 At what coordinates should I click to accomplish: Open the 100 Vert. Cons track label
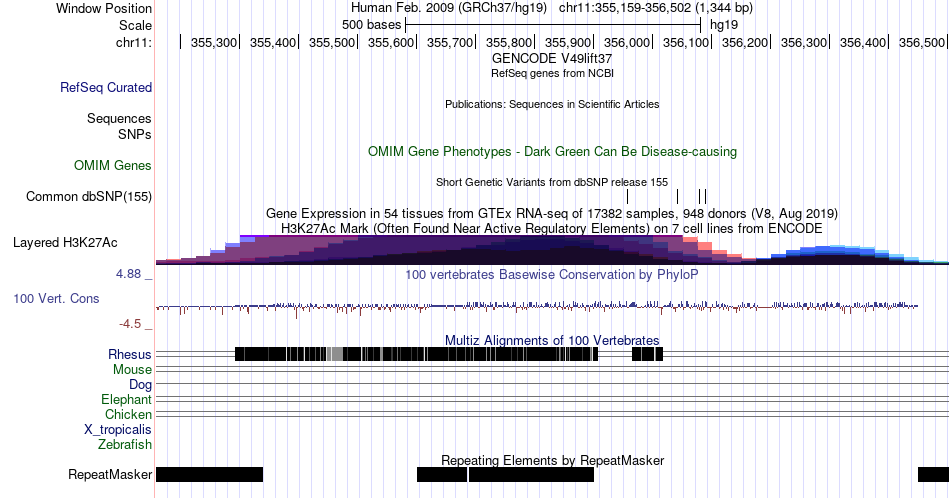click(x=56, y=298)
